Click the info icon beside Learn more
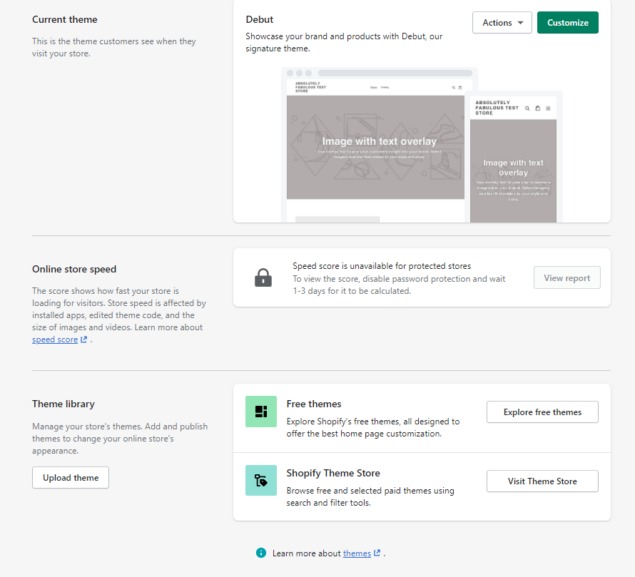 (x=261, y=553)
